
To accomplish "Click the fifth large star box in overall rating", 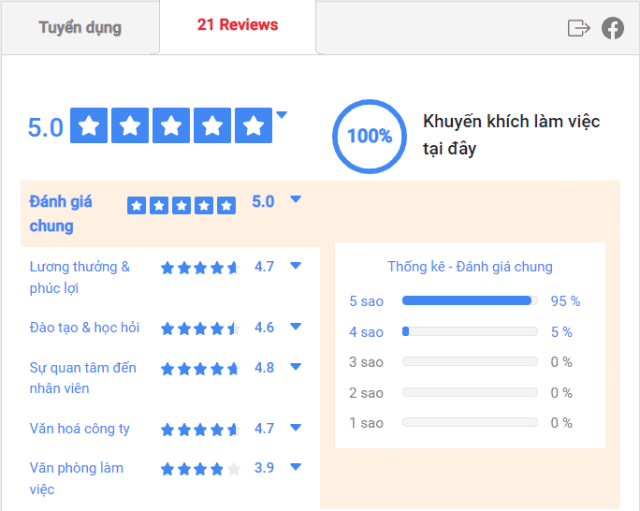I will pyautogui.click(x=253, y=125).
